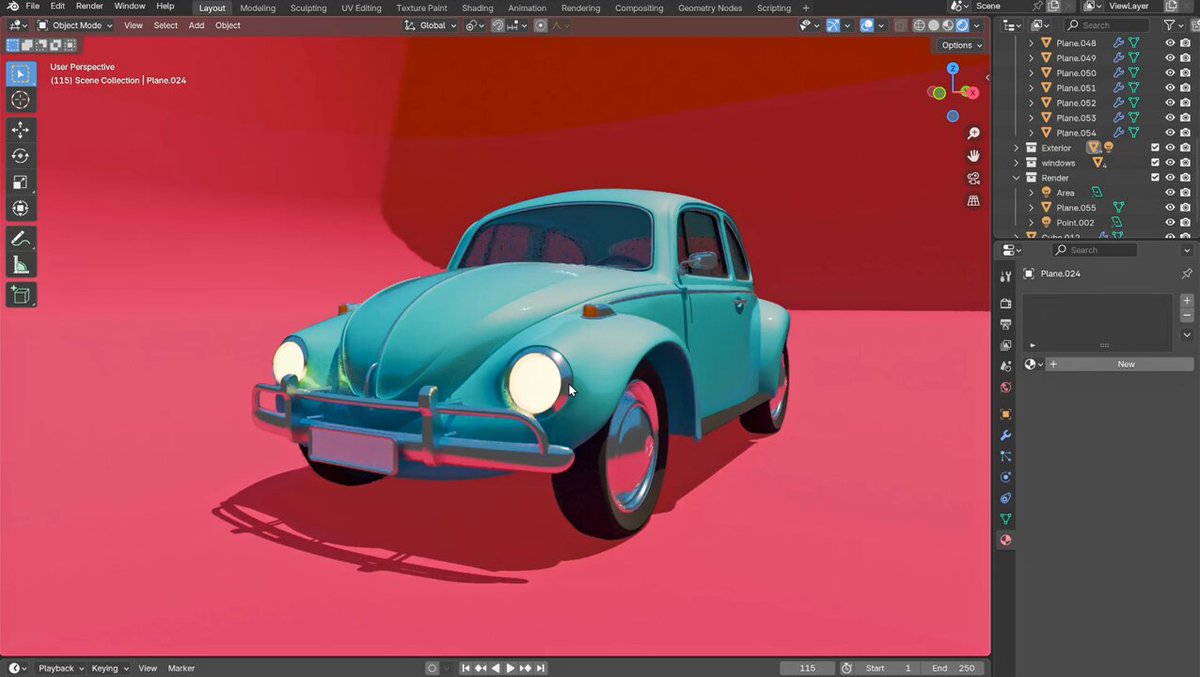
Task: Open the Material properties tab
Action: pyautogui.click(x=1006, y=540)
